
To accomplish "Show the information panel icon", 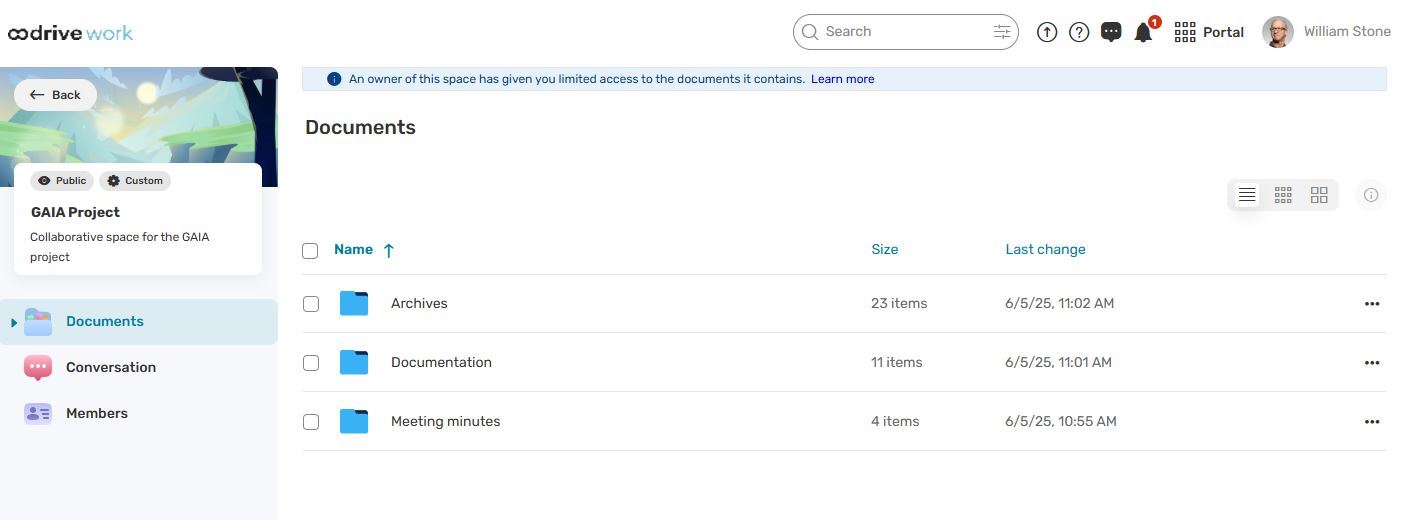I will 1371,195.
